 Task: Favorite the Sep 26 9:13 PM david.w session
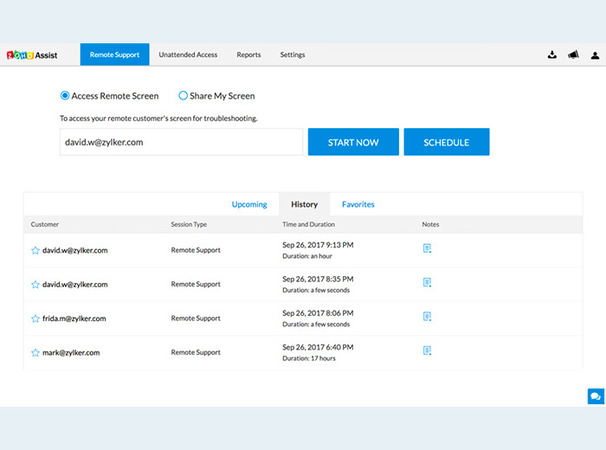pyautogui.click(x=35, y=250)
